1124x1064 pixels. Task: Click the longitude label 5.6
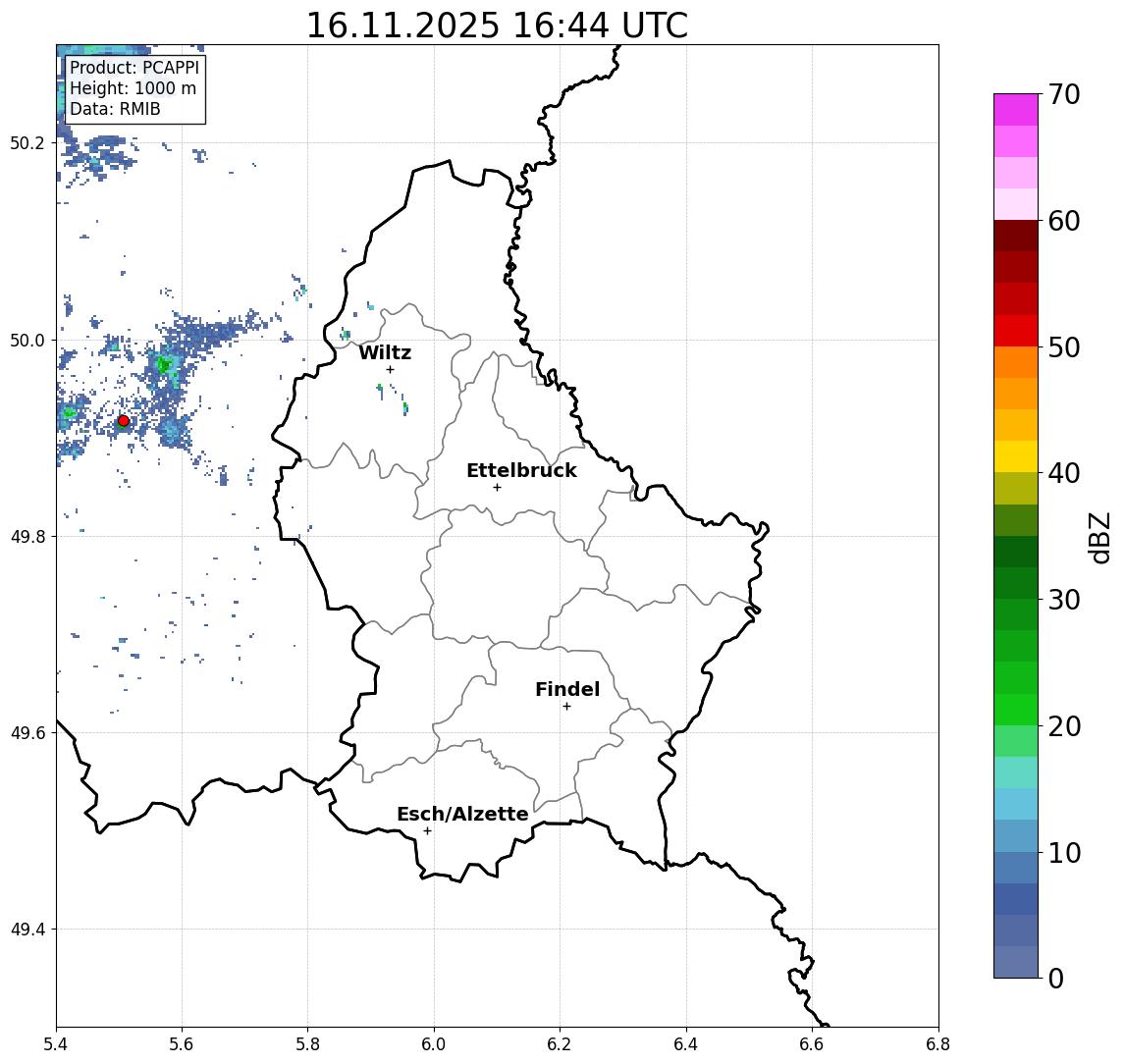pos(182,1044)
